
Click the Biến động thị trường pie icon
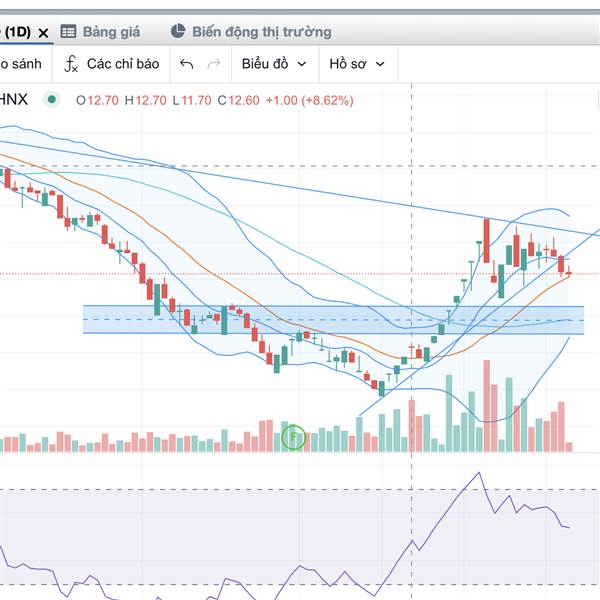178,31
